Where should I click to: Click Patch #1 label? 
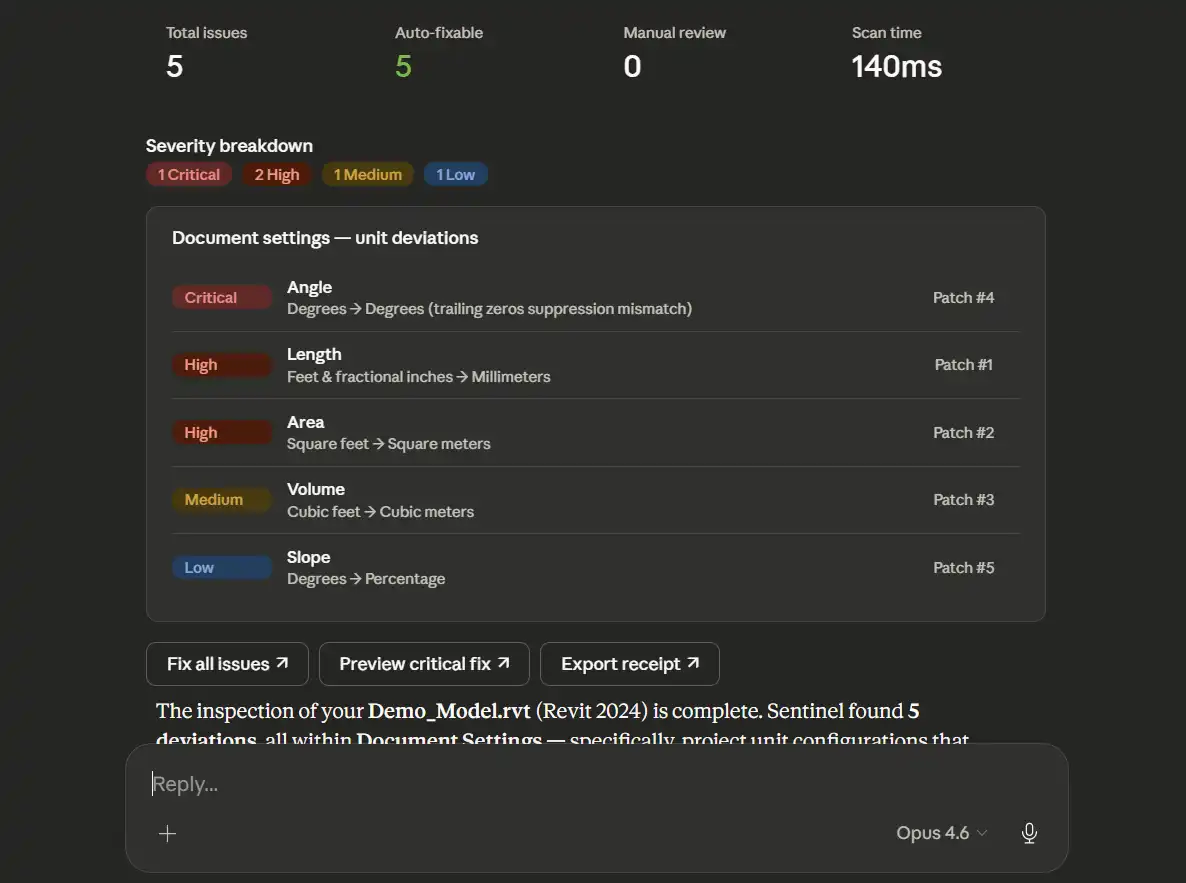point(963,365)
